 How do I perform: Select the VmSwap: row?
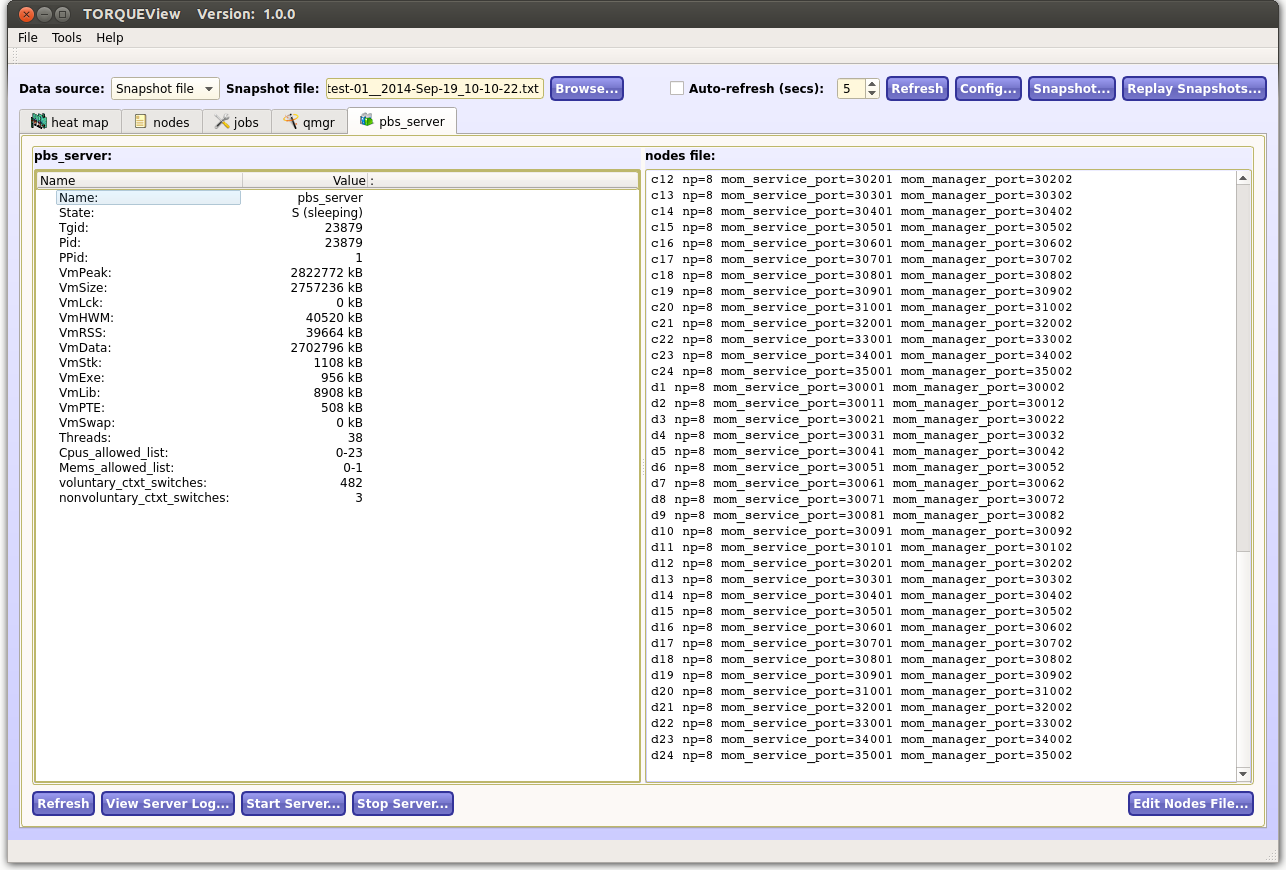pos(338,423)
